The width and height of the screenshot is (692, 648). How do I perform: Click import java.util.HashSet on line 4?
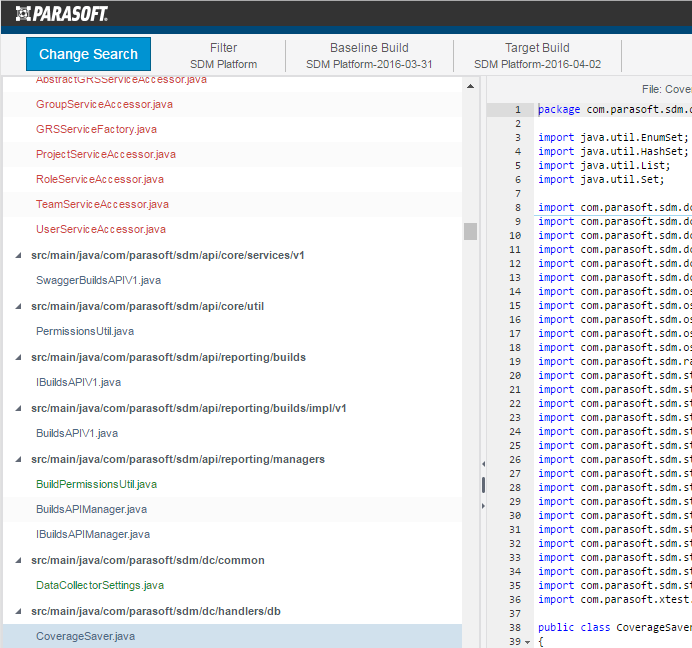(613, 151)
